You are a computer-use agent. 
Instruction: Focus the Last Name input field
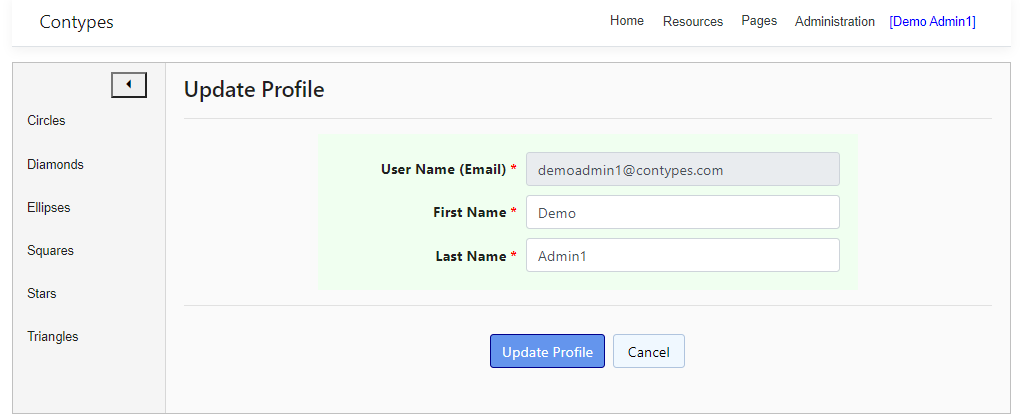682,255
